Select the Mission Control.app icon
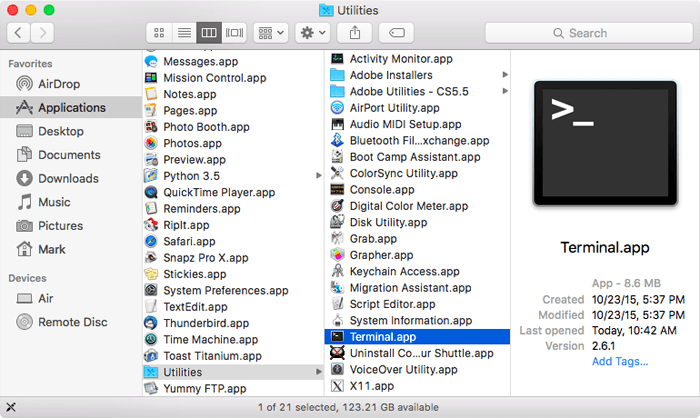 pyautogui.click(x=151, y=78)
